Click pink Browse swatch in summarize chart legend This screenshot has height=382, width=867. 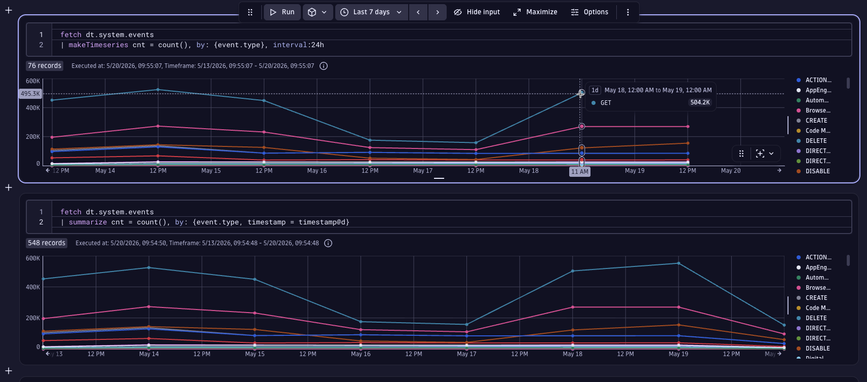pyautogui.click(x=799, y=287)
